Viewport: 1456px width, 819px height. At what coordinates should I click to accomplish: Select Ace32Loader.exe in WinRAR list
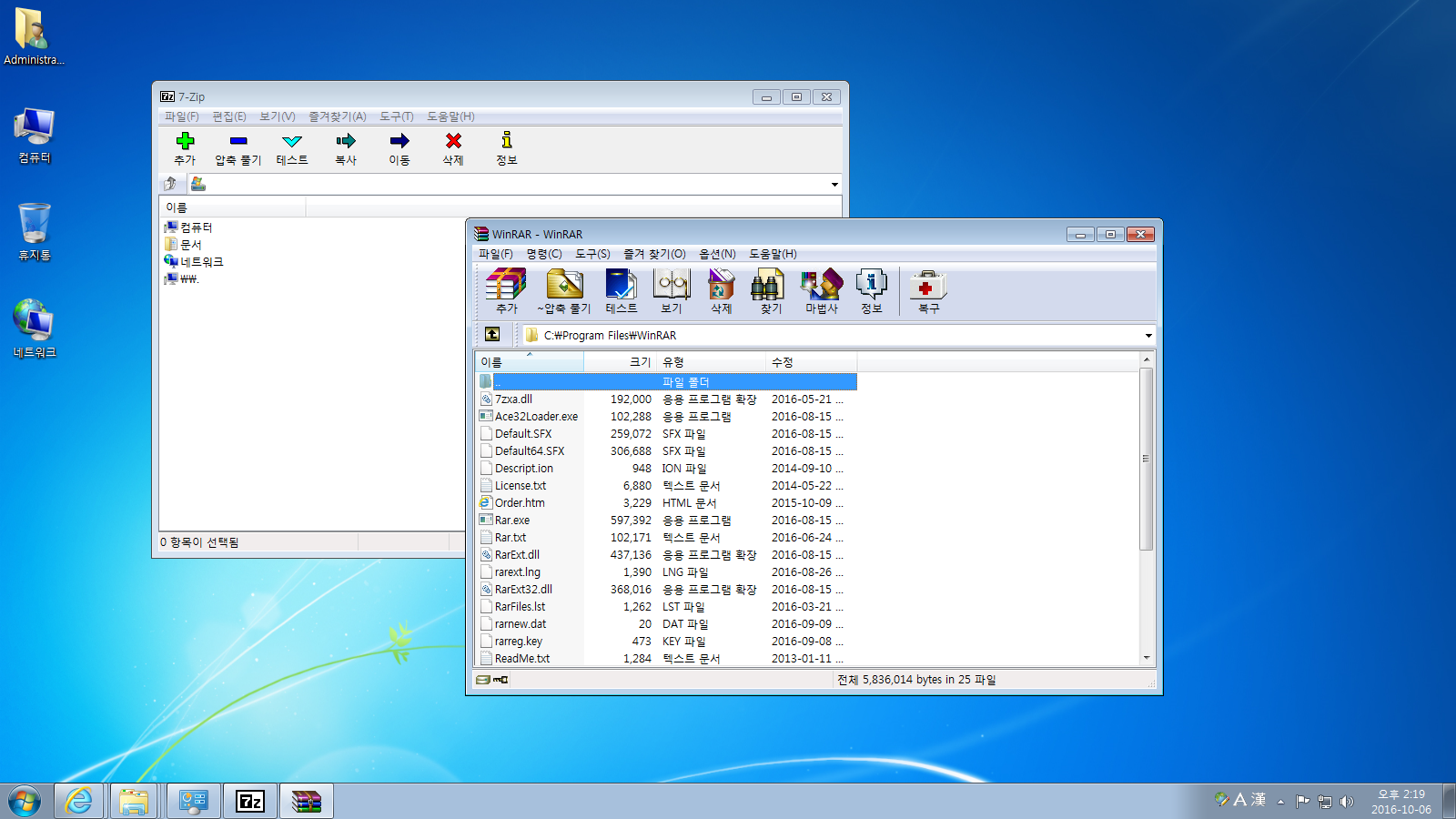coord(536,417)
